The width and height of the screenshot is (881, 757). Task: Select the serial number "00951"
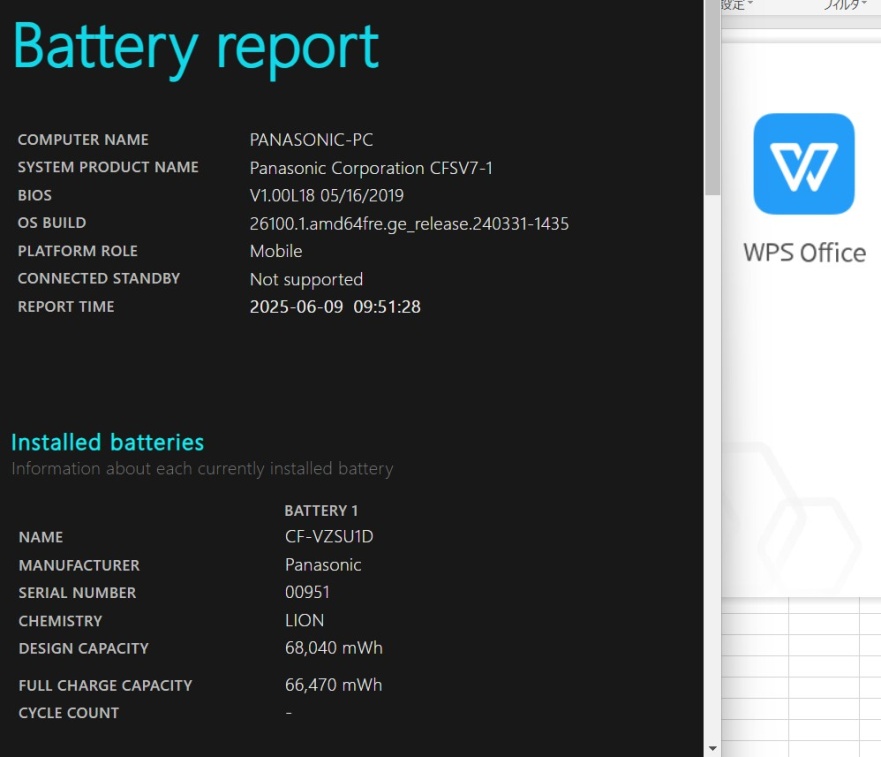(307, 592)
